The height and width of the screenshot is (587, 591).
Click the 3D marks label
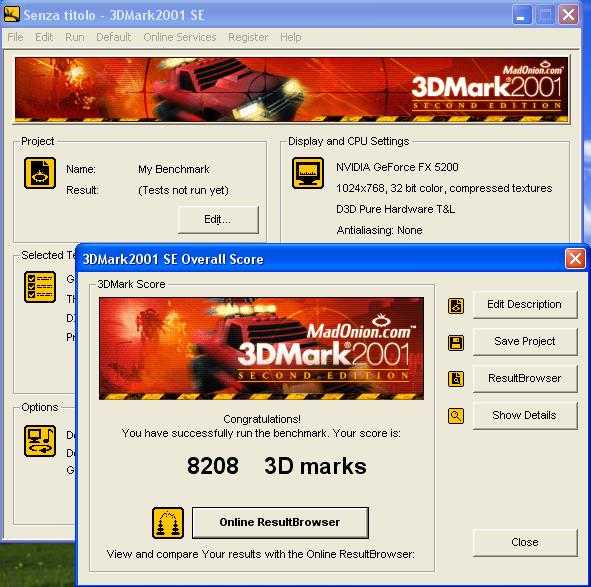315,466
